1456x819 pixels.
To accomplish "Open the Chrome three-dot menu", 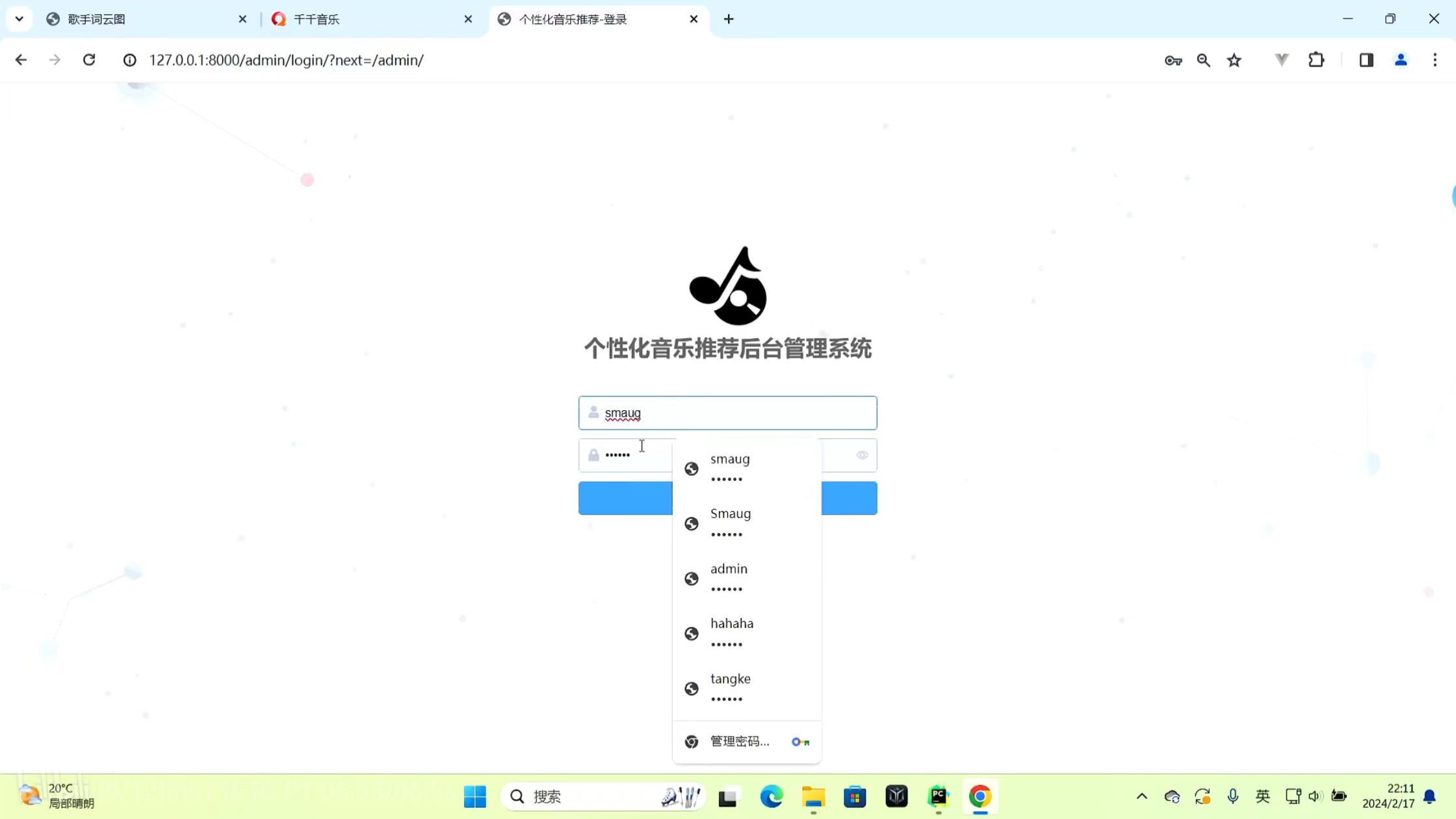I will [x=1435, y=60].
